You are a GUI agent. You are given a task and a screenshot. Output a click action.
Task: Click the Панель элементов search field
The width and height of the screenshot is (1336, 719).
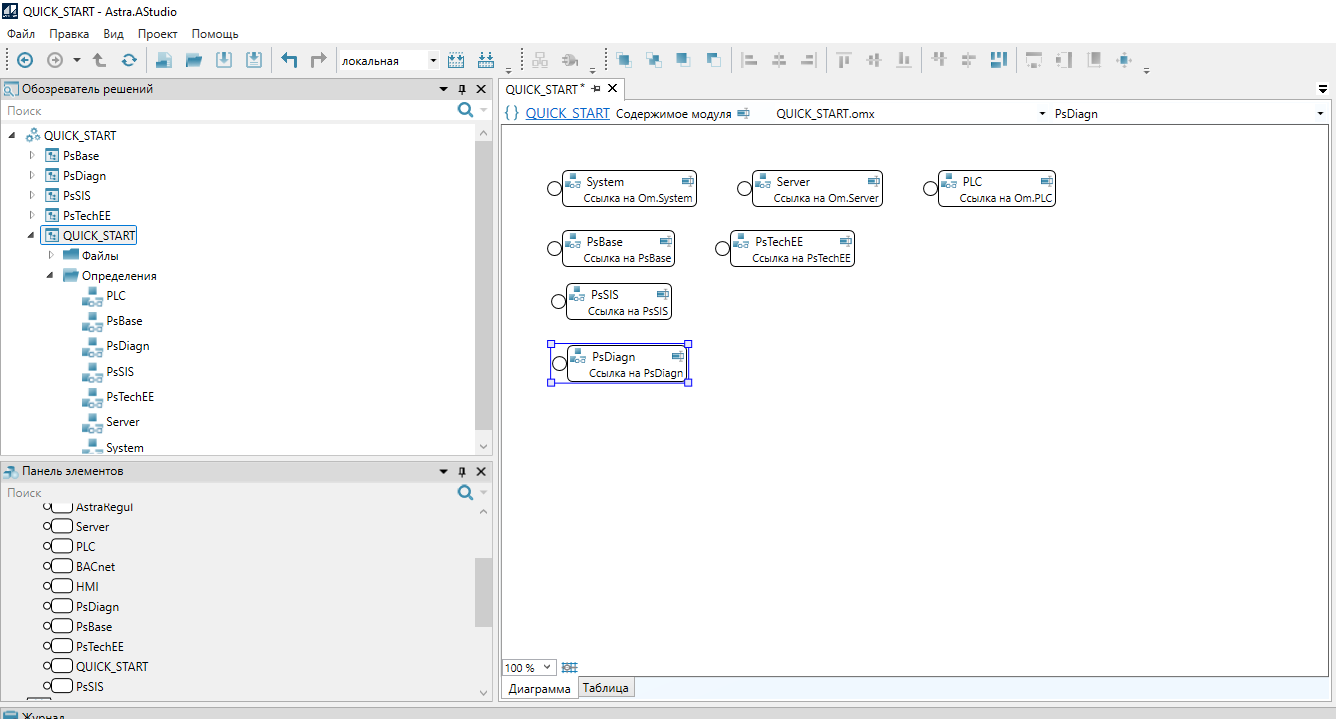click(x=225, y=493)
